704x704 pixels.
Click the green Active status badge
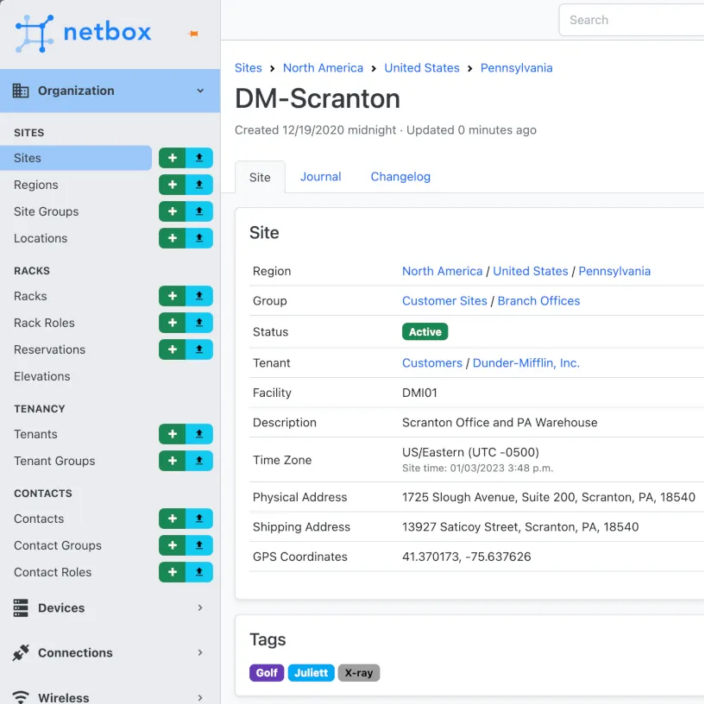tap(425, 332)
